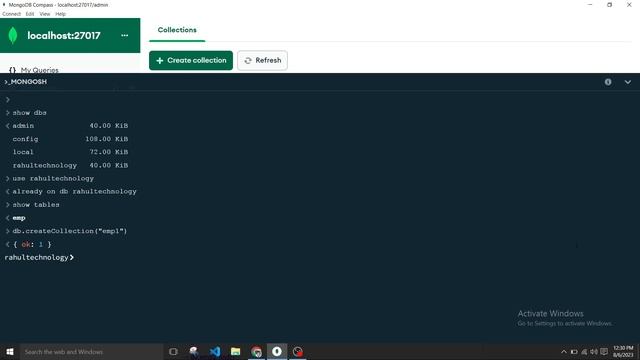Open Task View from taskbar

(x=173, y=351)
